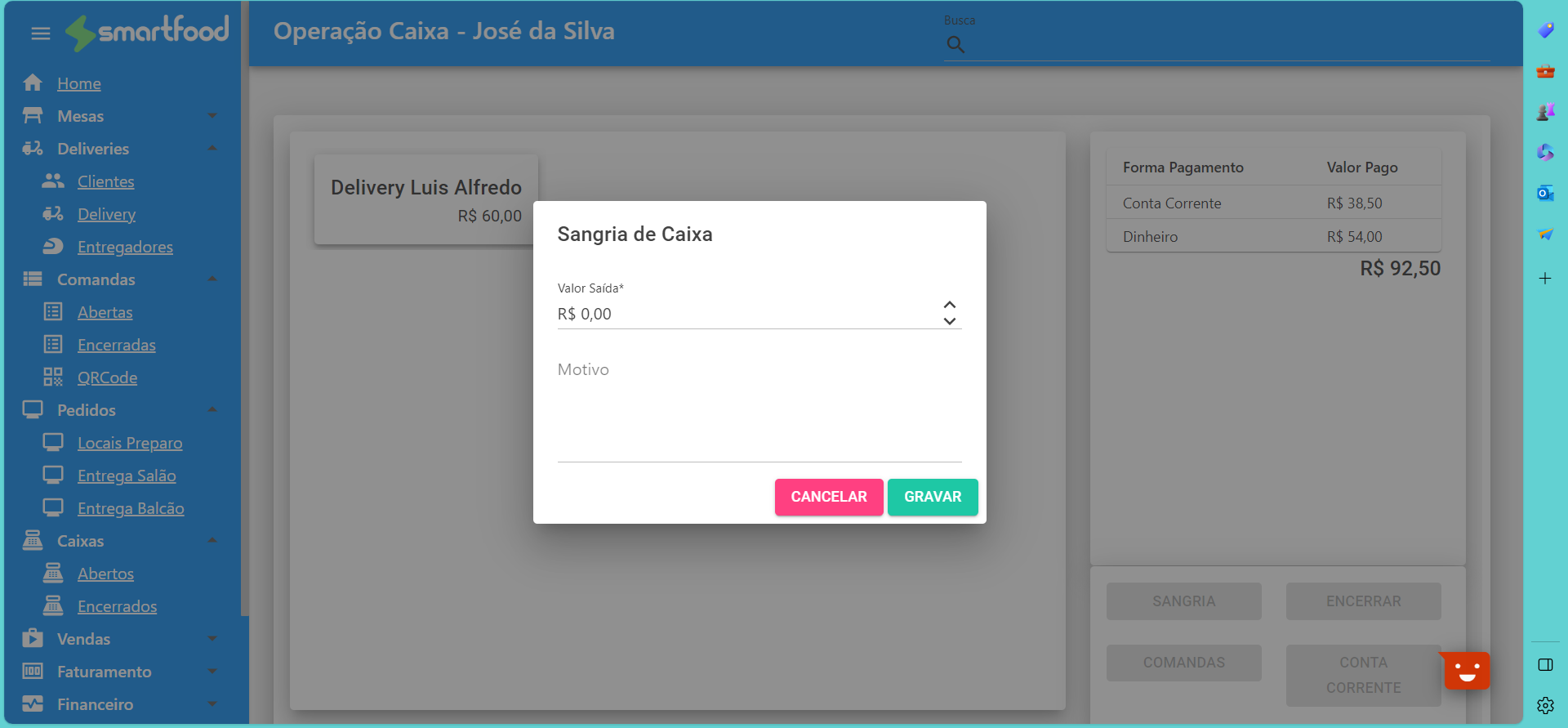1568x728 pixels.
Task: Increase Valor Saída with up arrow
Action: 949,305
